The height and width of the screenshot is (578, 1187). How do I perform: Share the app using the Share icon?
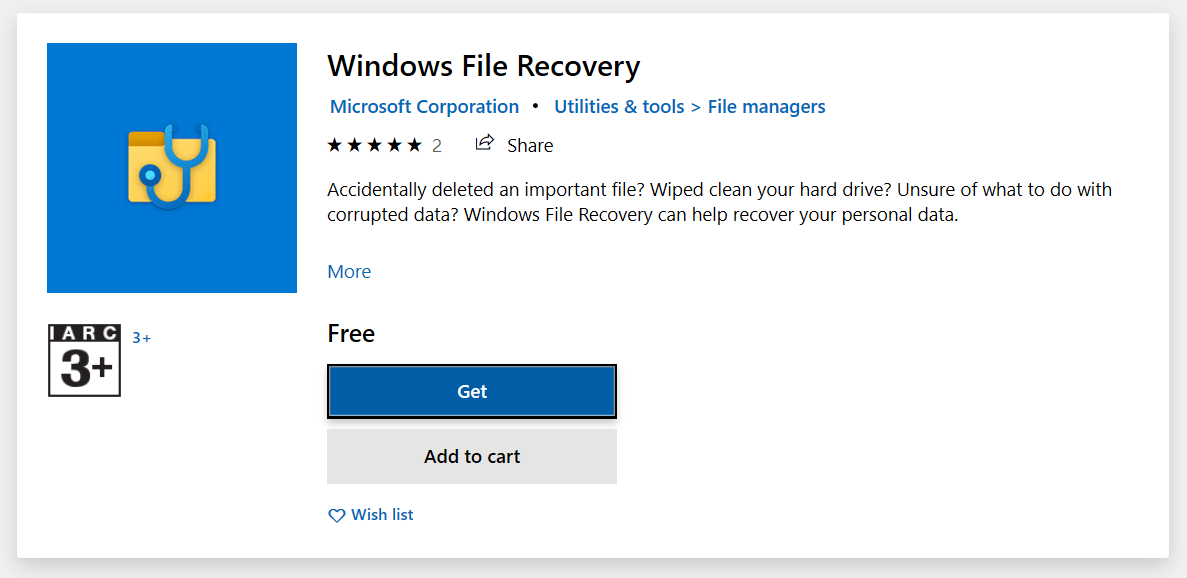(x=485, y=144)
